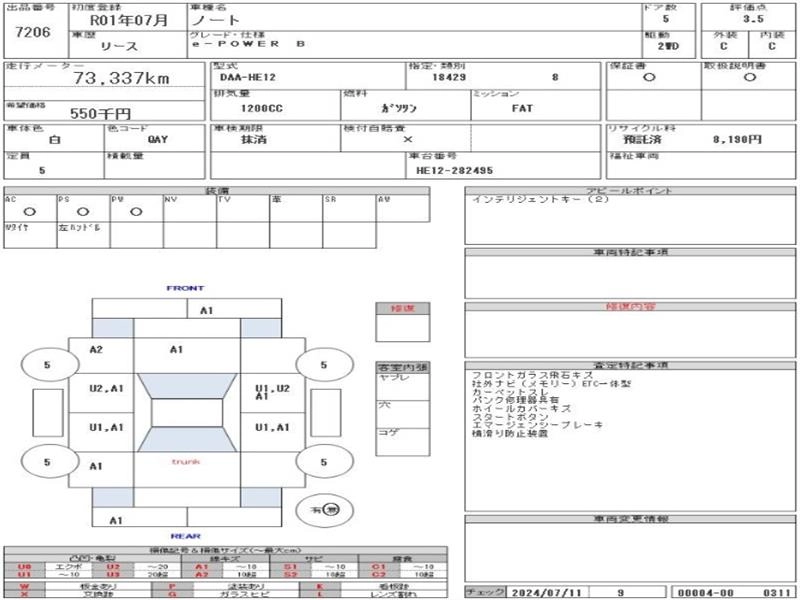This screenshot has width=800, height=600.
Task: Select number 0311 at bottom
Action: (x=777, y=593)
